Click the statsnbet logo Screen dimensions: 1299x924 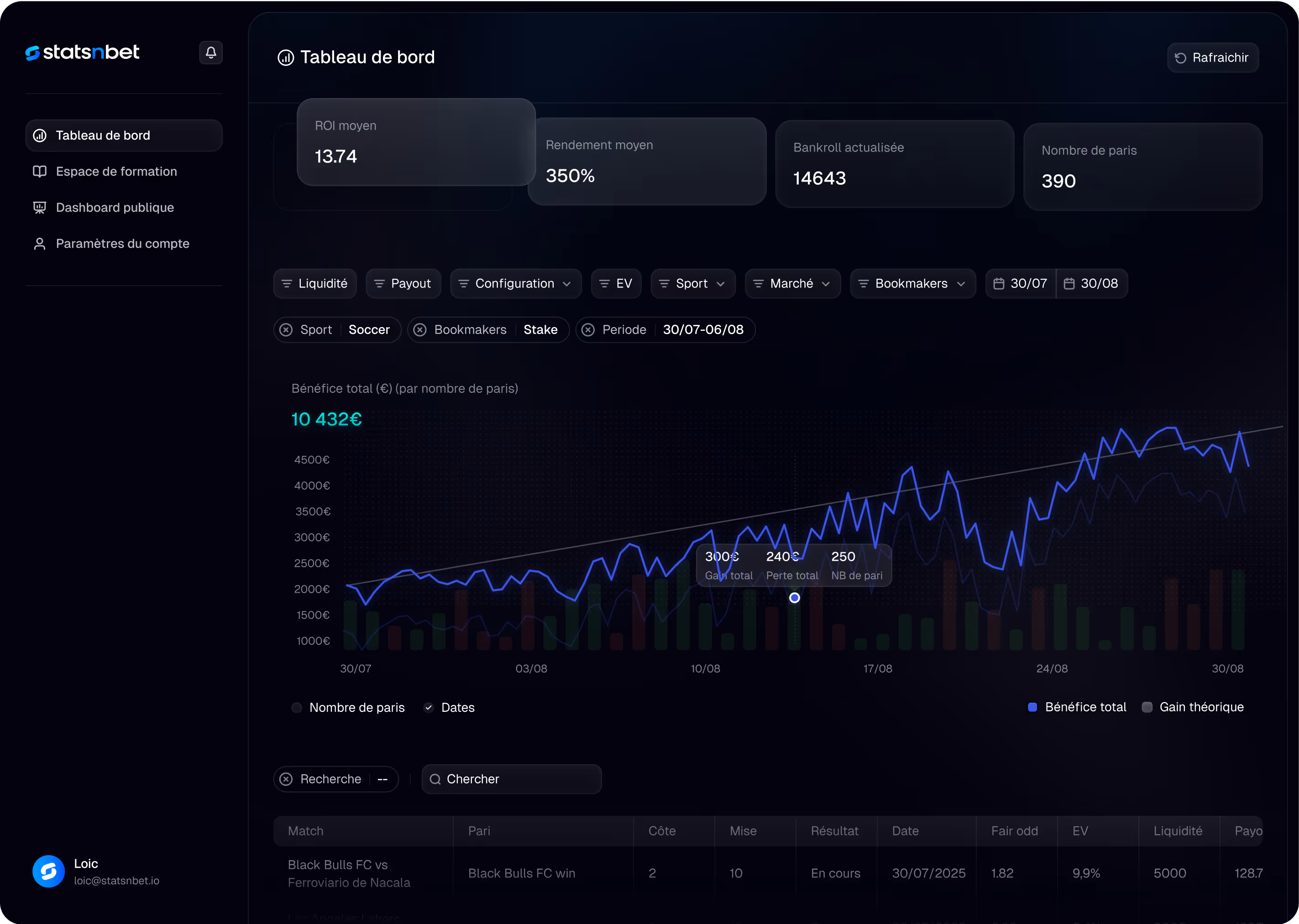point(83,52)
